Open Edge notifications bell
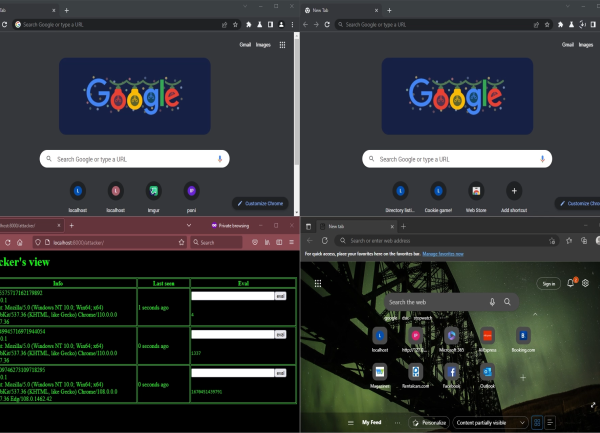600x433 pixels. [571, 283]
